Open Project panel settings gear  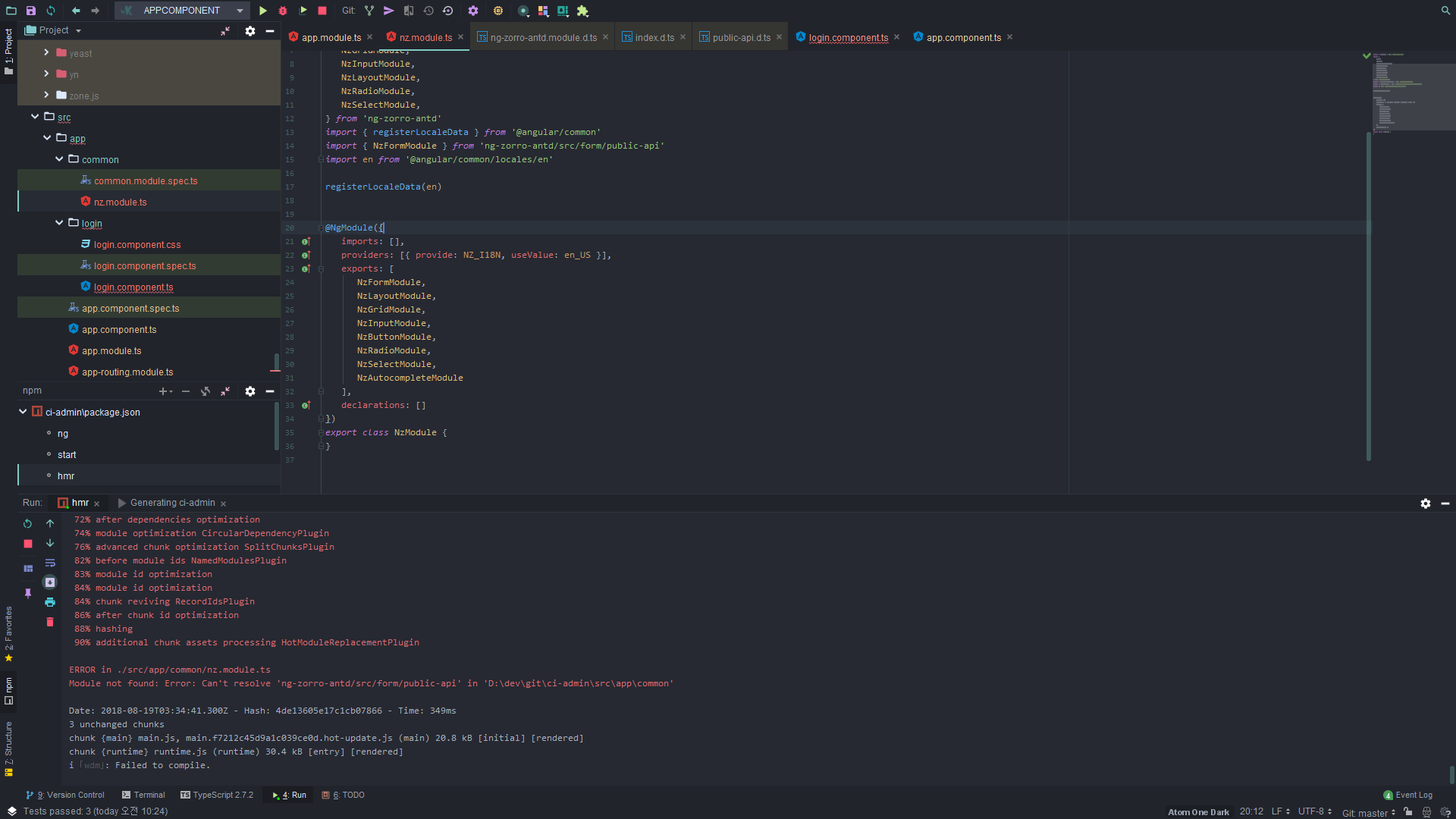point(250,31)
